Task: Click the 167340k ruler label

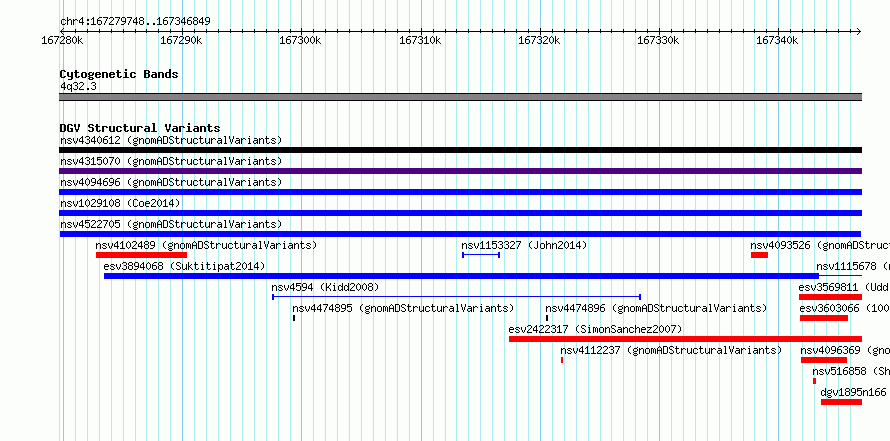Action: click(778, 41)
